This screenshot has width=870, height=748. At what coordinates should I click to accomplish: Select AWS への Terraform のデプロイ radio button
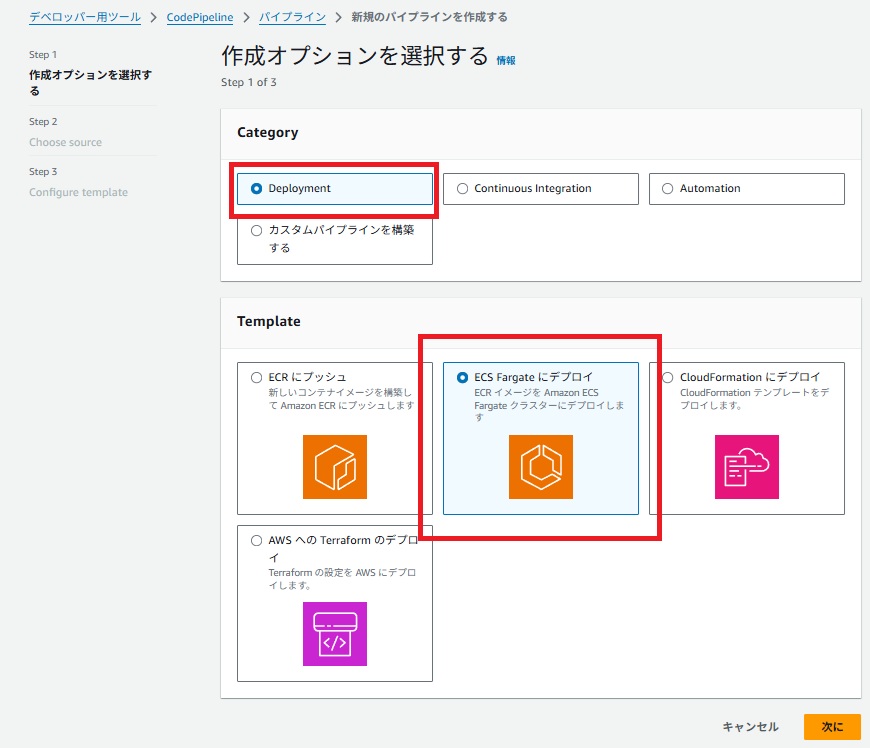coord(256,540)
